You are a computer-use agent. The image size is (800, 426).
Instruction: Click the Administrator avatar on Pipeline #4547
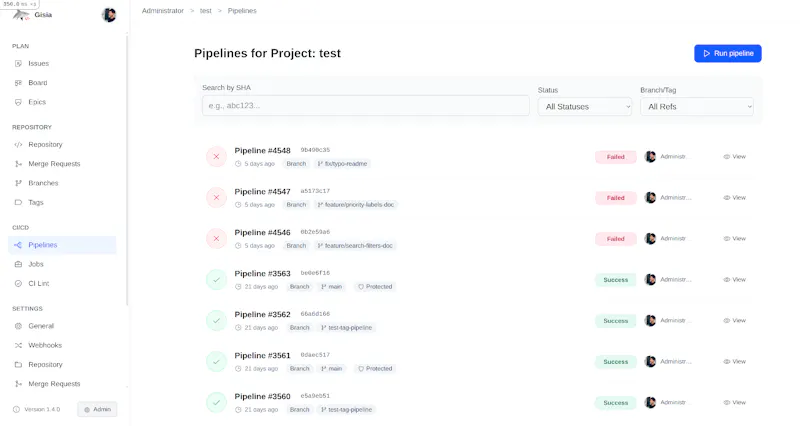(x=650, y=197)
